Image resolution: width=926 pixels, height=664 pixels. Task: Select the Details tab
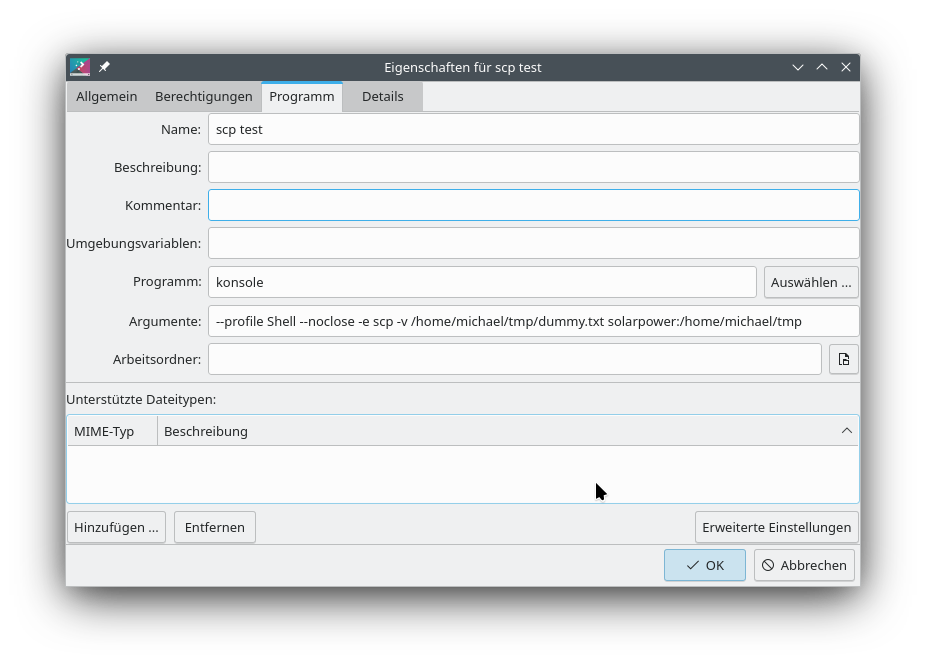coord(382,97)
